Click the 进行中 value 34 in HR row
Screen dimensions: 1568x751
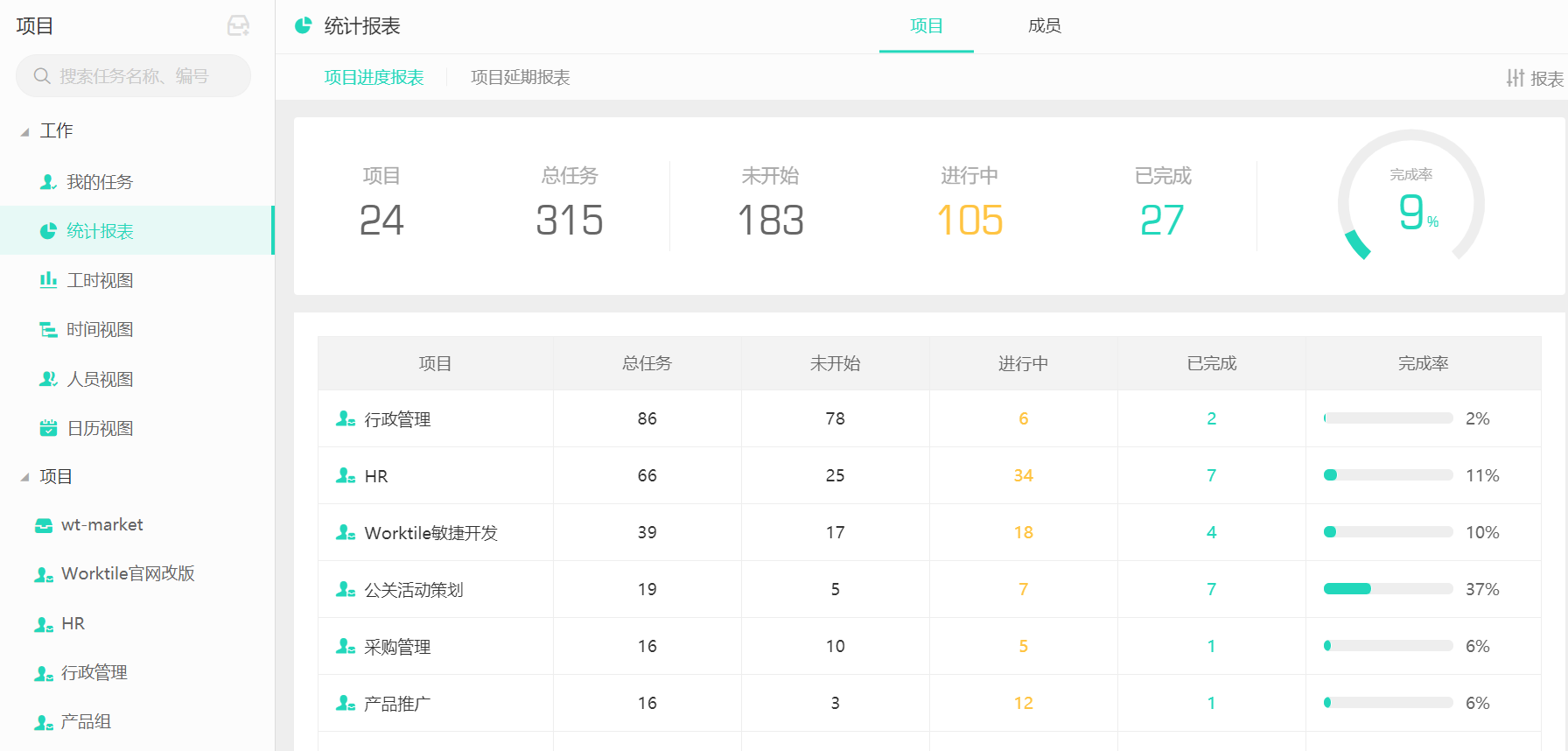pos(1023,475)
